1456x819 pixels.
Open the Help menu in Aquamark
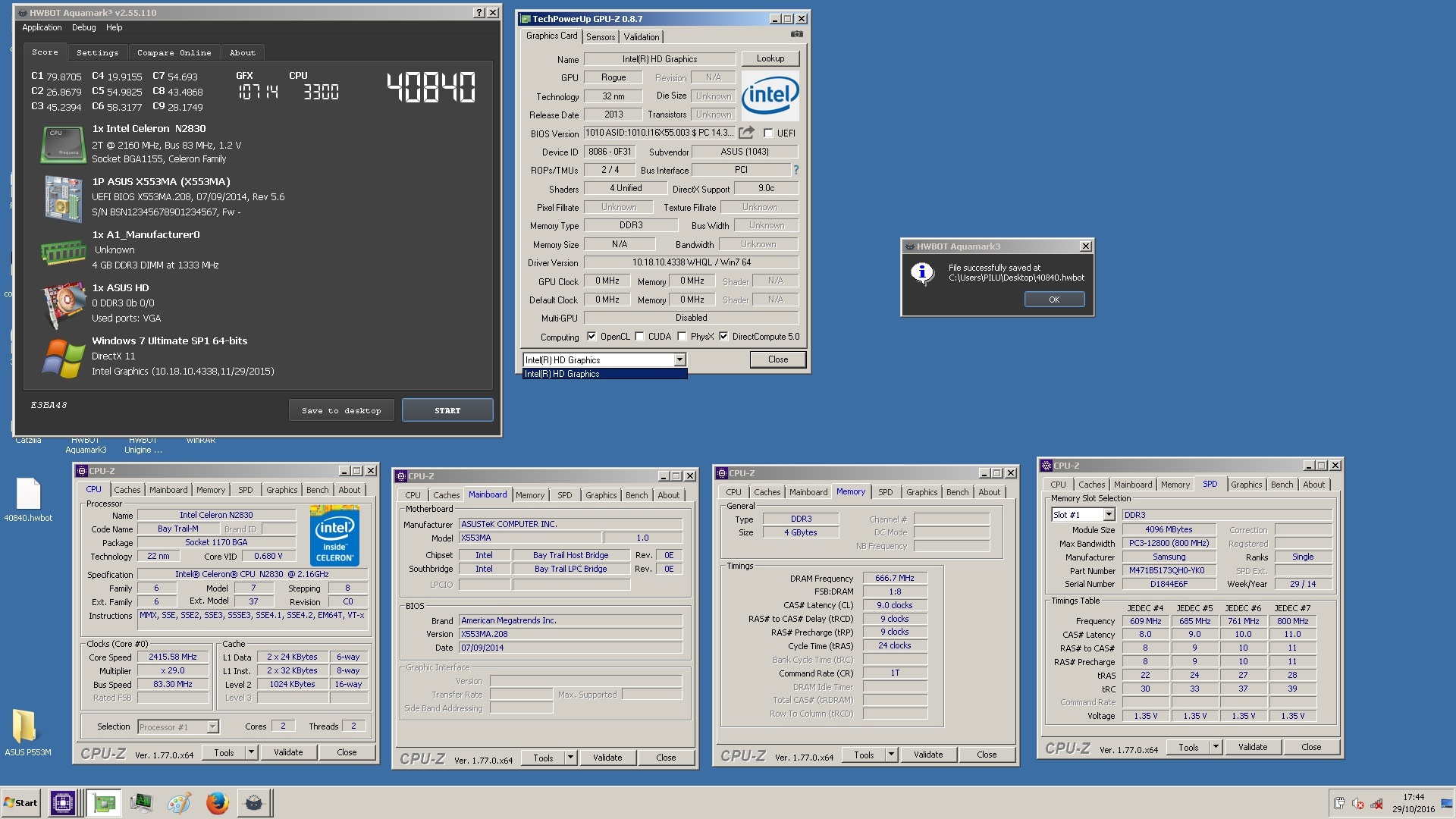(114, 28)
